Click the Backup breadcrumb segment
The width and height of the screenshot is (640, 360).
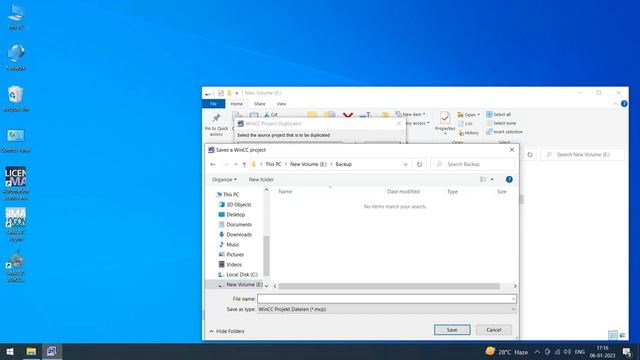[343, 164]
